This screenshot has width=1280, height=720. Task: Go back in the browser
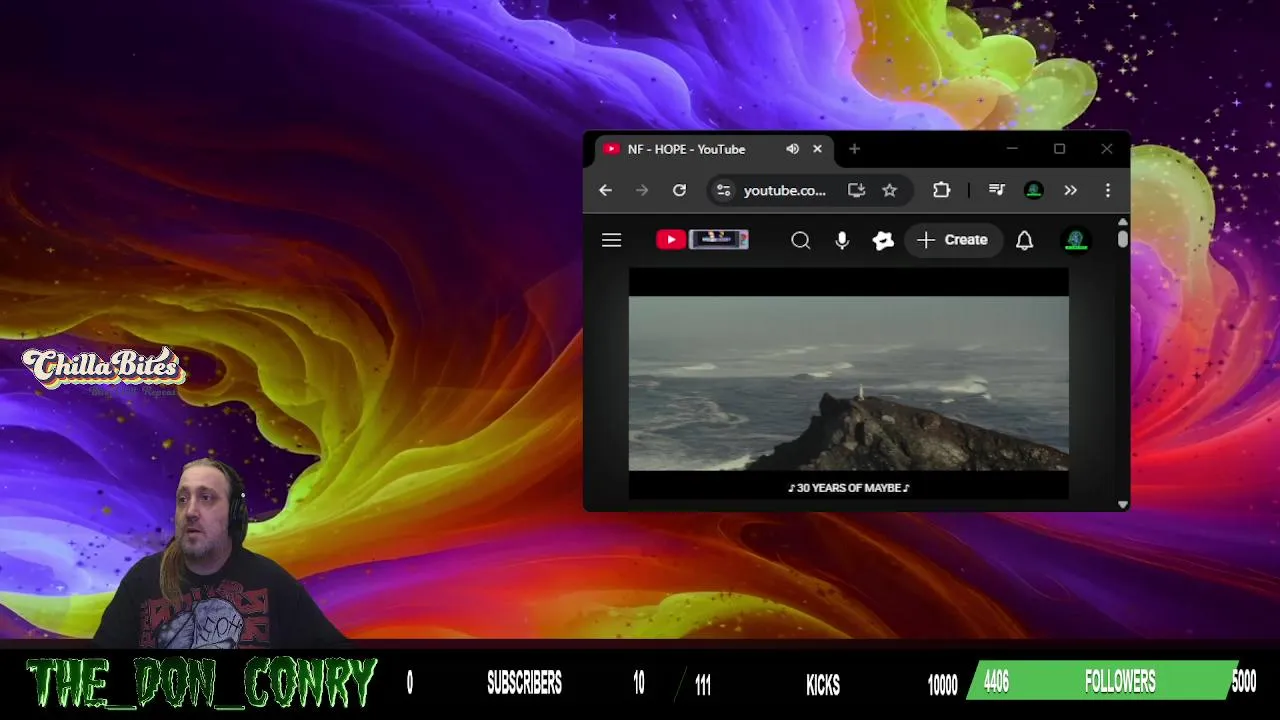[605, 190]
